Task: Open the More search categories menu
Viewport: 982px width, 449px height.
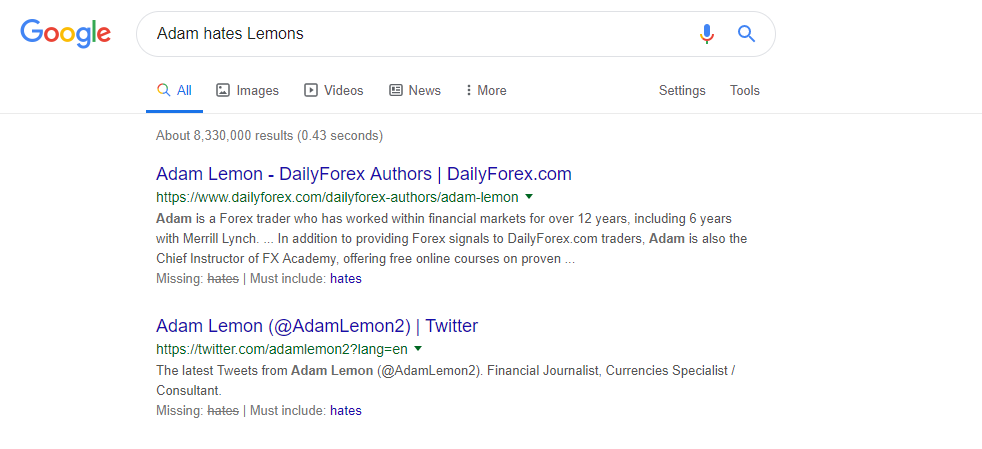Action: tap(486, 90)
